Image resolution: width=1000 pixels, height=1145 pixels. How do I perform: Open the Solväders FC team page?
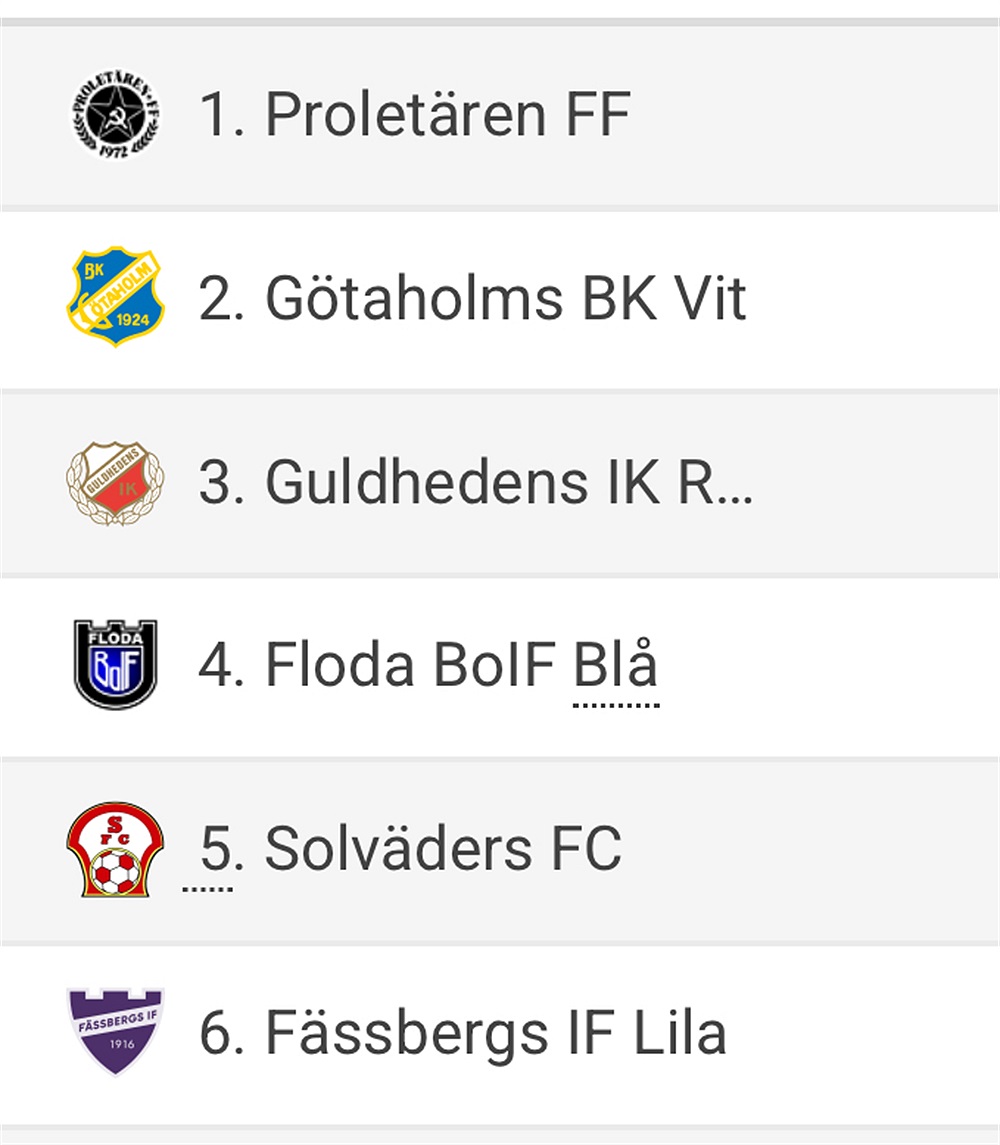click(x=411, y=849)
